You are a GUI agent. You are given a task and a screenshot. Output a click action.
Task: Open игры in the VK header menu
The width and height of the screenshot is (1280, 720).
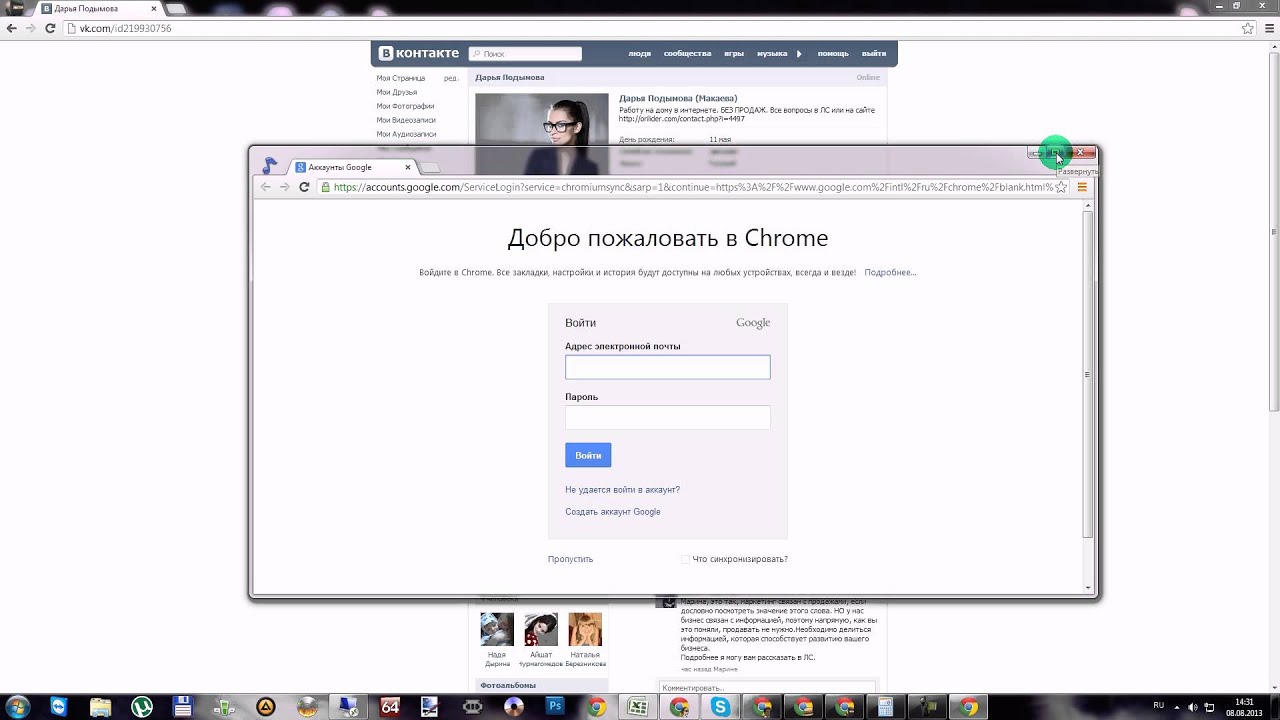point(734,53)
